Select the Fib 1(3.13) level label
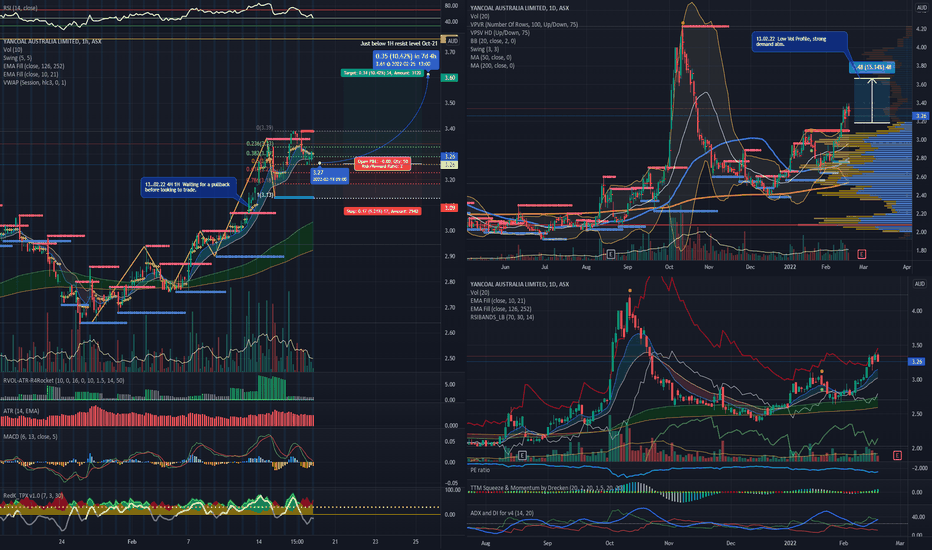 pos(265,194)
